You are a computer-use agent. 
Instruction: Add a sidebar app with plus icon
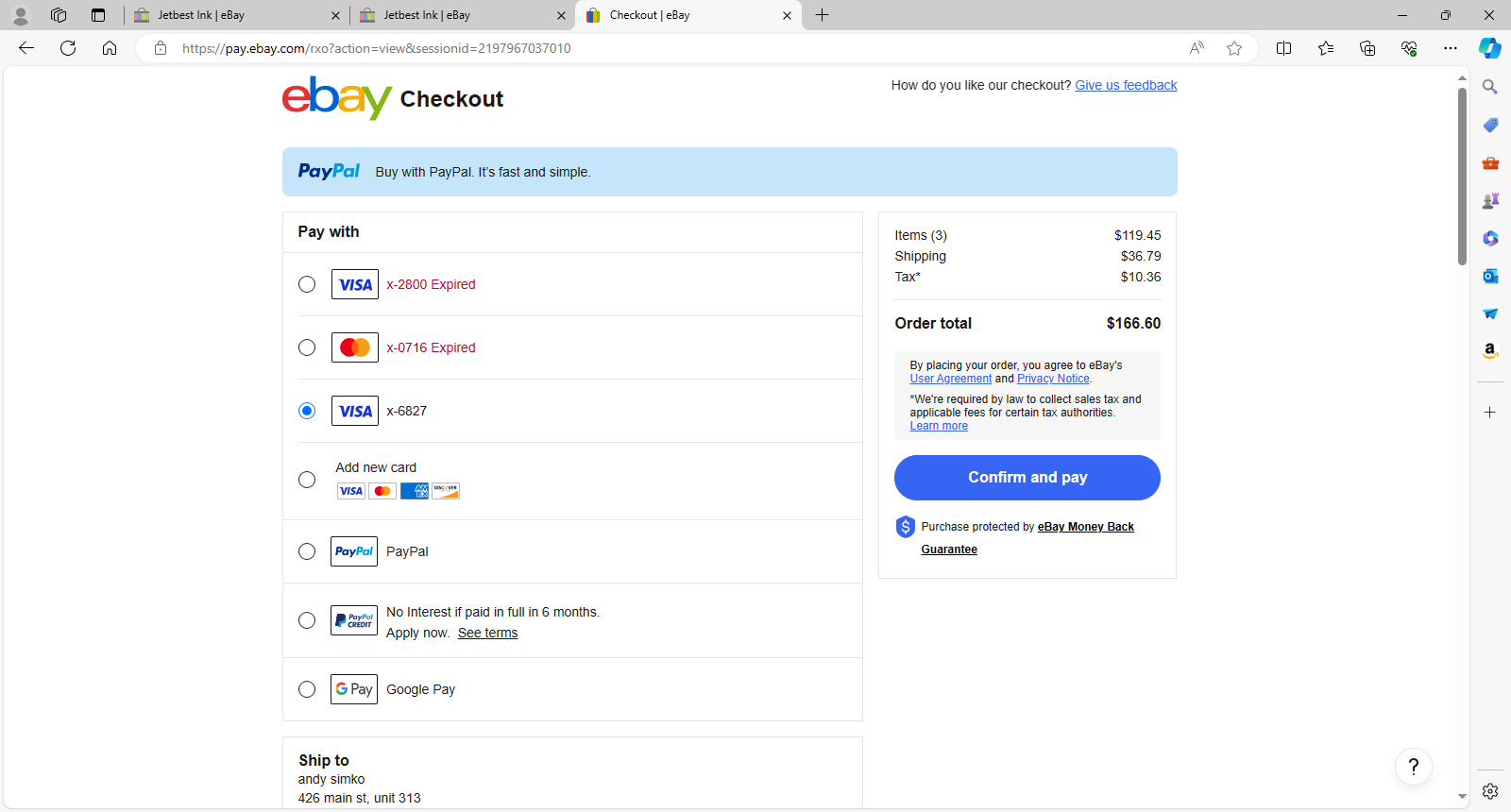coord(1490,413)
